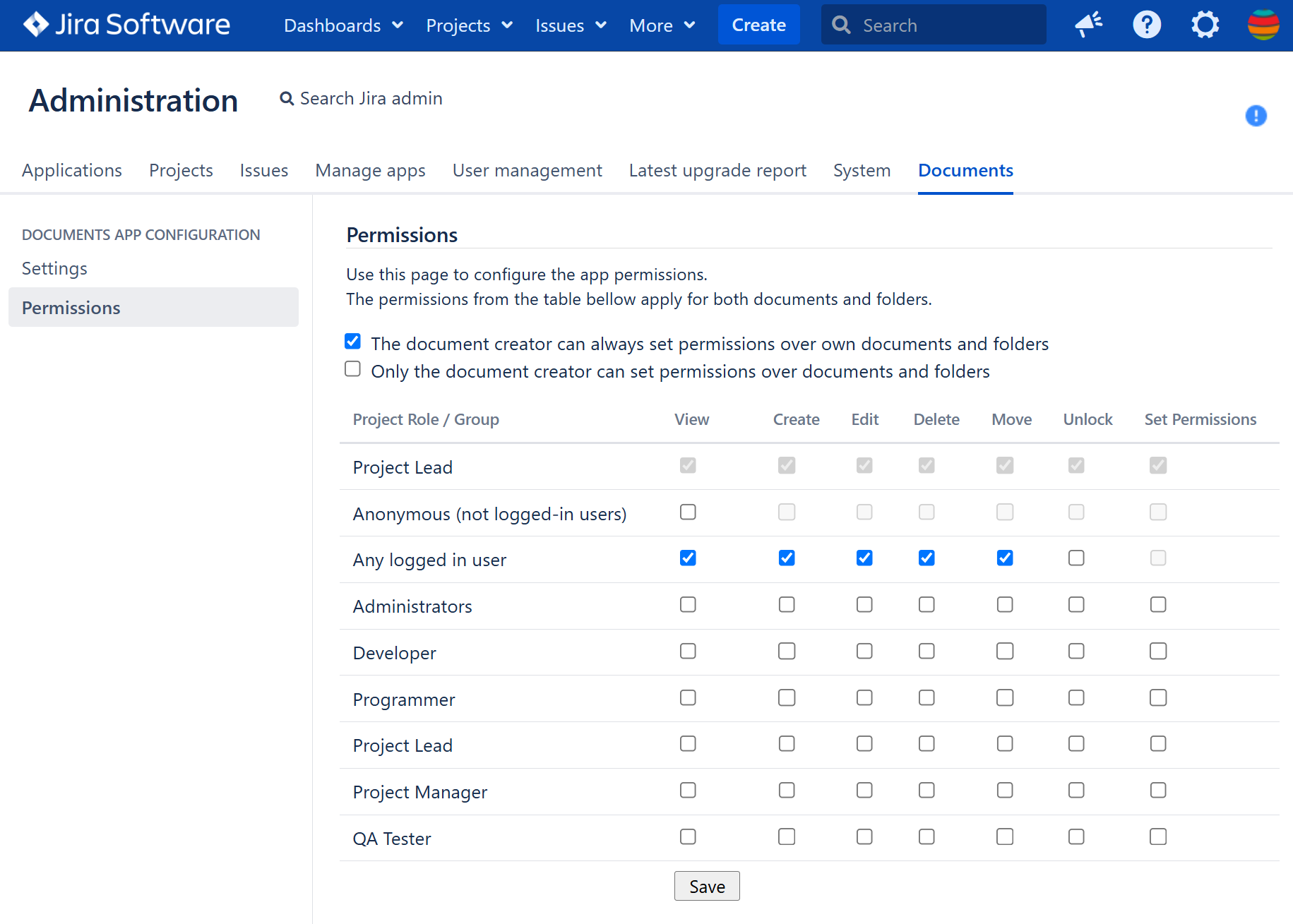Screen dimensions: 1293x924
Task: Enable only document creator can set permissions
Action: pos(352,368)
